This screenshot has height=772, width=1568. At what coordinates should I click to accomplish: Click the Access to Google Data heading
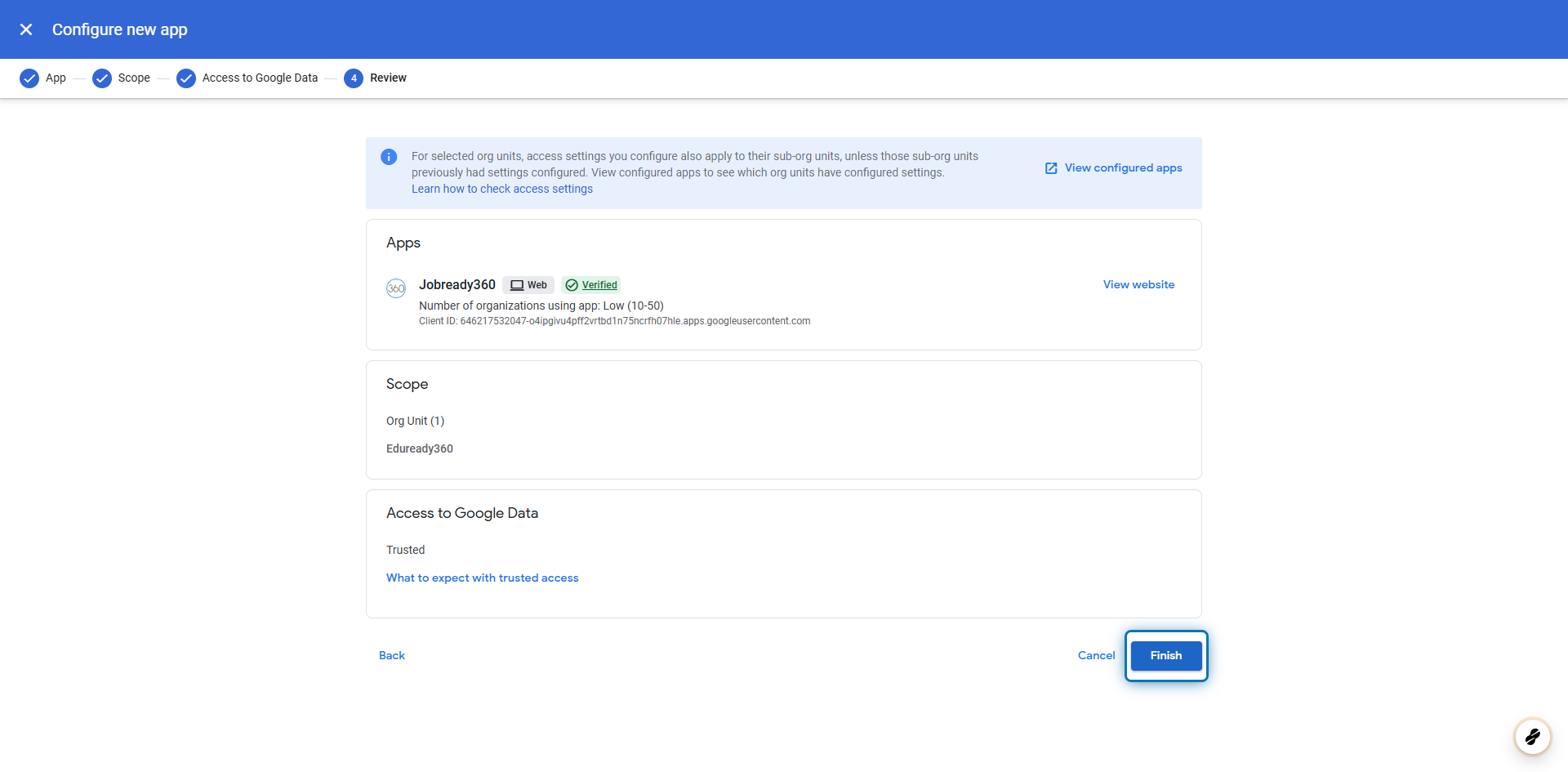462,513
